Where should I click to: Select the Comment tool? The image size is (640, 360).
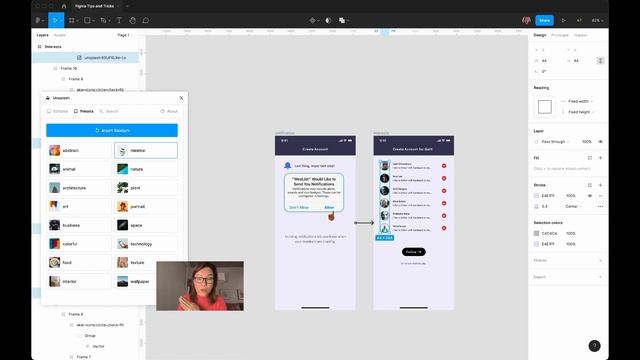(x=146, y=20)
